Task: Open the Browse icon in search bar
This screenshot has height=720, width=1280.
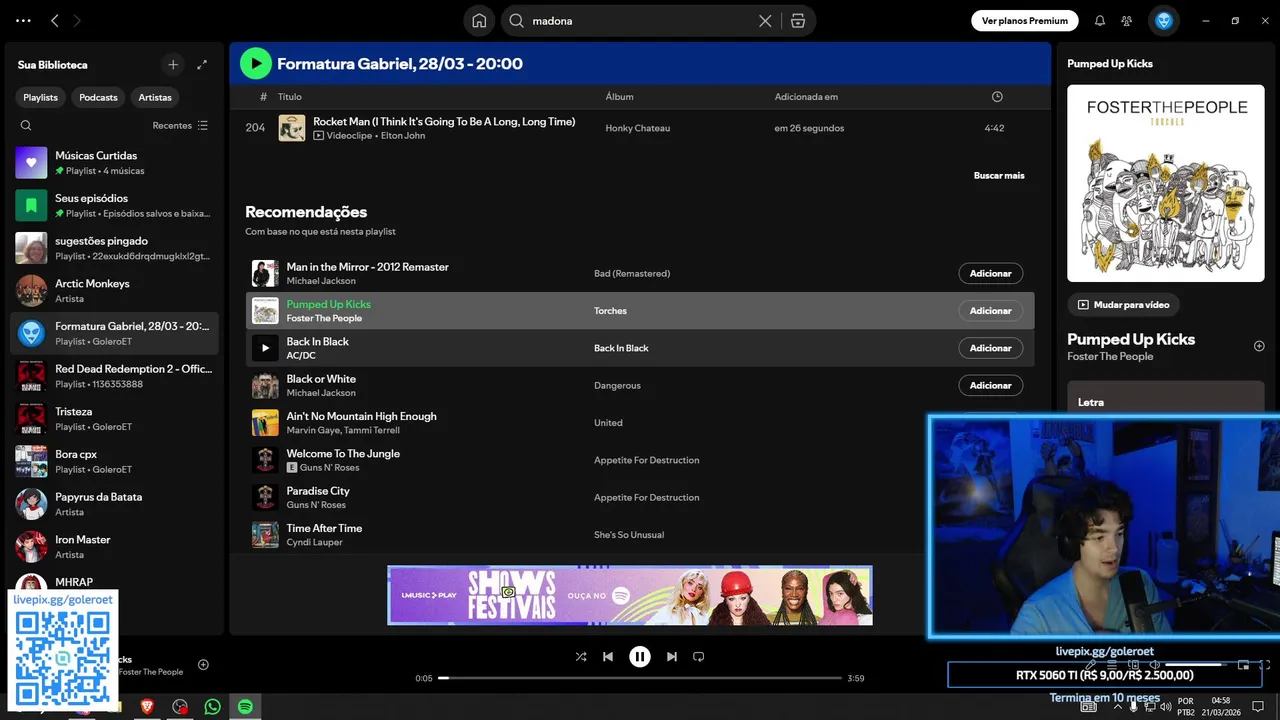Action: click(x=797, y=20)
